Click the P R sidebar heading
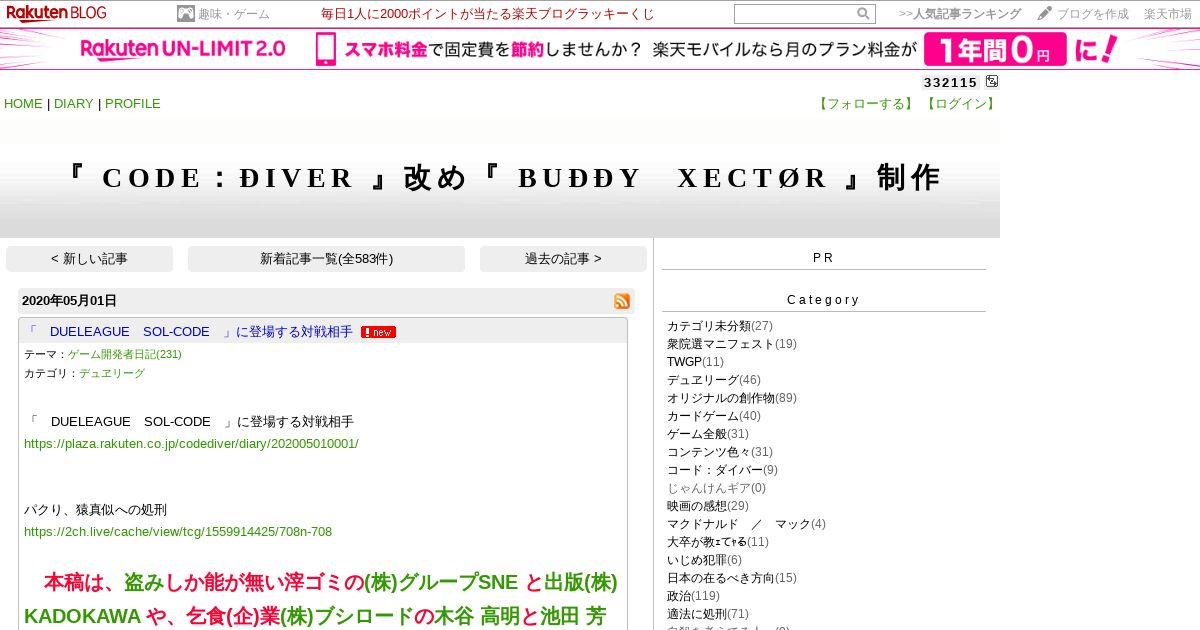Viewport: 1200px width, 630px height. click(x=823, y=258)
